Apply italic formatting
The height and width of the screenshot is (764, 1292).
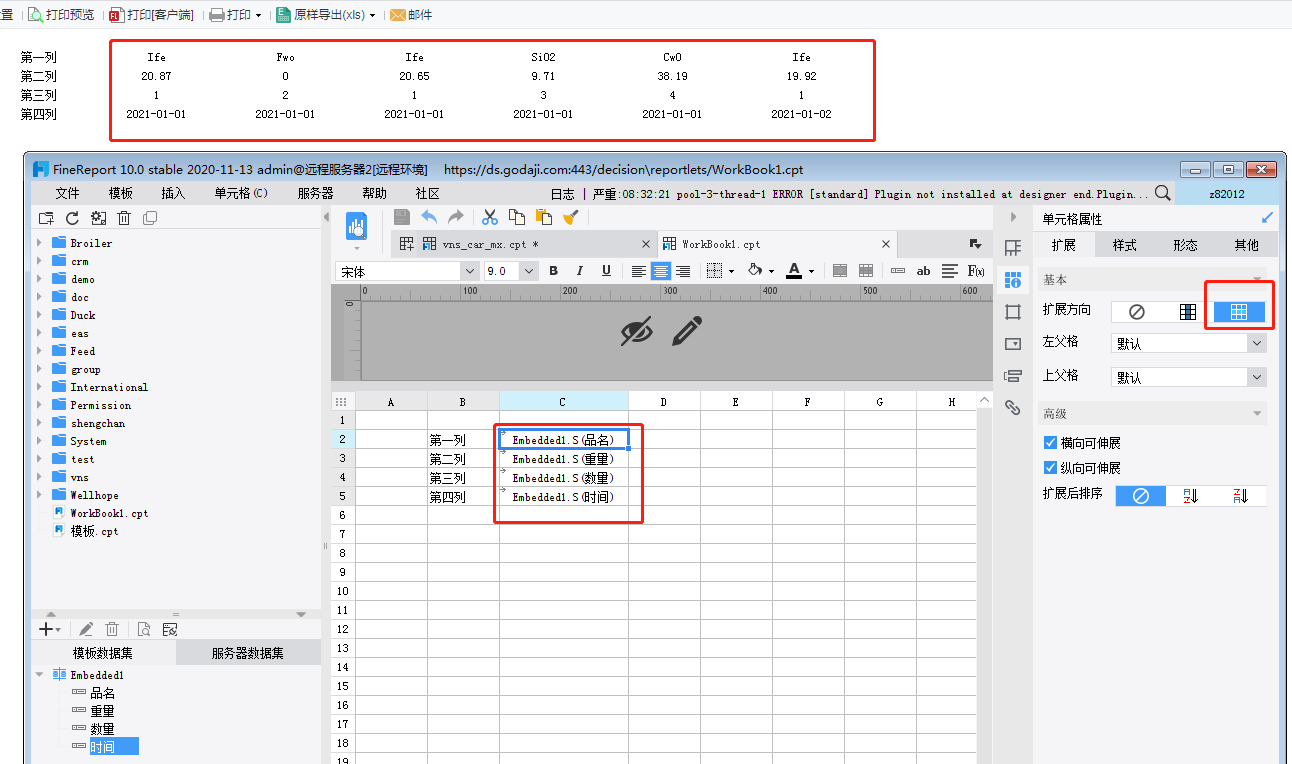pyautogui.click(x=580, y=271)
